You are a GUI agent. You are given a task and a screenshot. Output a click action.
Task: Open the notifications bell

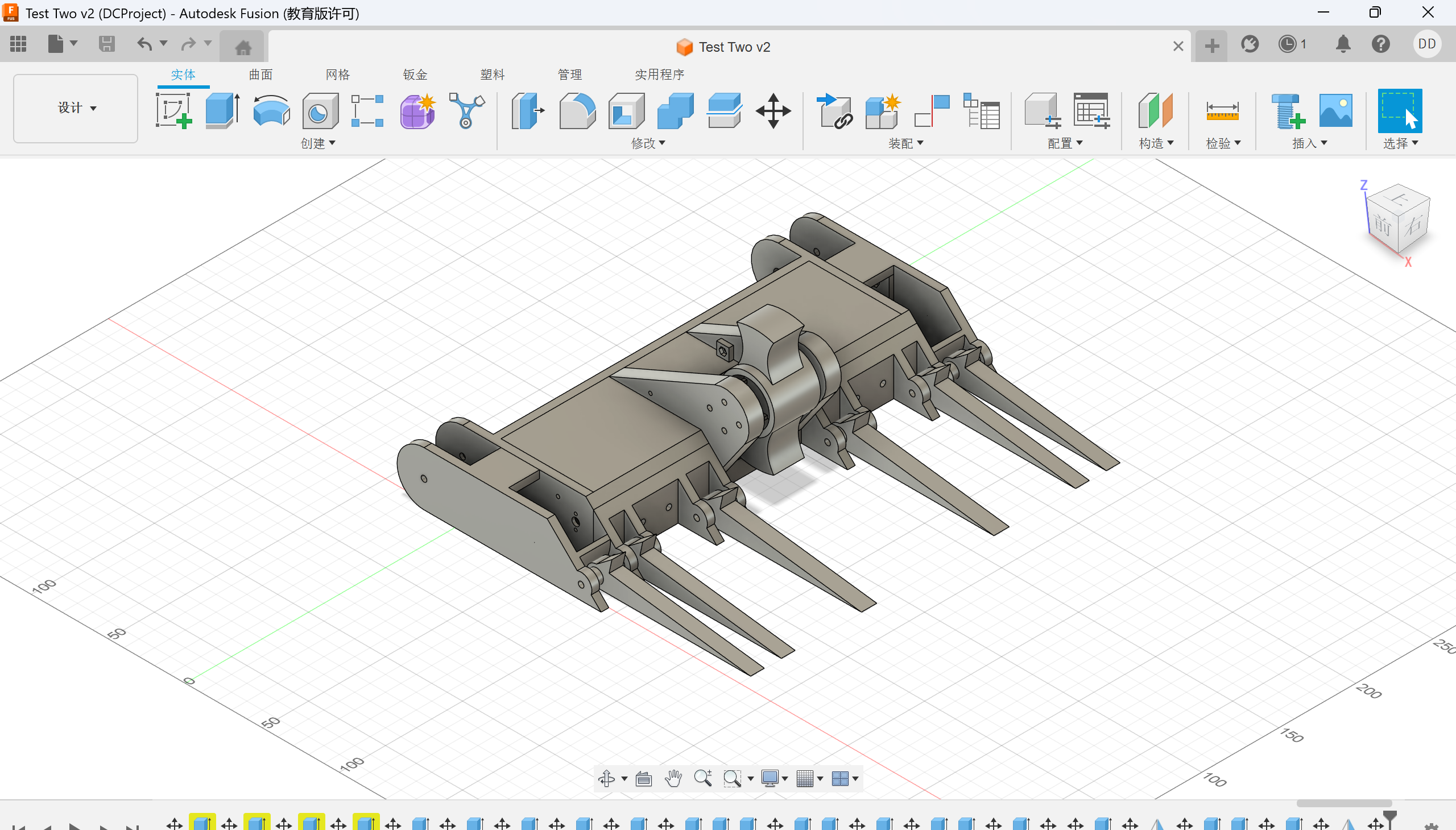[x=1343, y=44]
